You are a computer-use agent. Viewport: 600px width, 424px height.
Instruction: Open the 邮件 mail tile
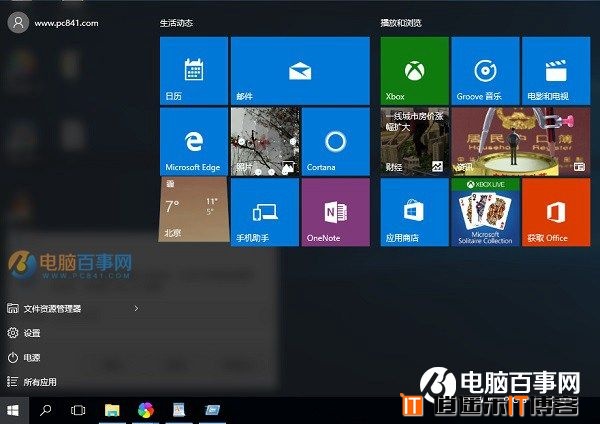click(300, 71)
